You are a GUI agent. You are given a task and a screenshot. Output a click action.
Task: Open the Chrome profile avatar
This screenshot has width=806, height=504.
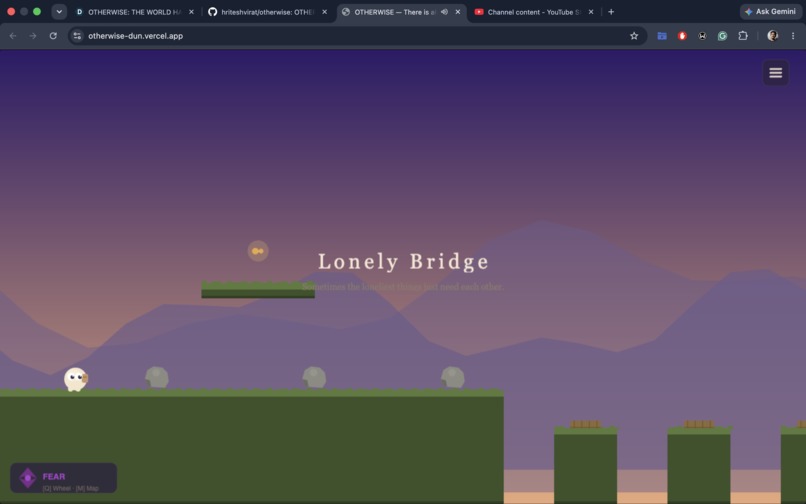pyautogui.click(x=772, y=36)
